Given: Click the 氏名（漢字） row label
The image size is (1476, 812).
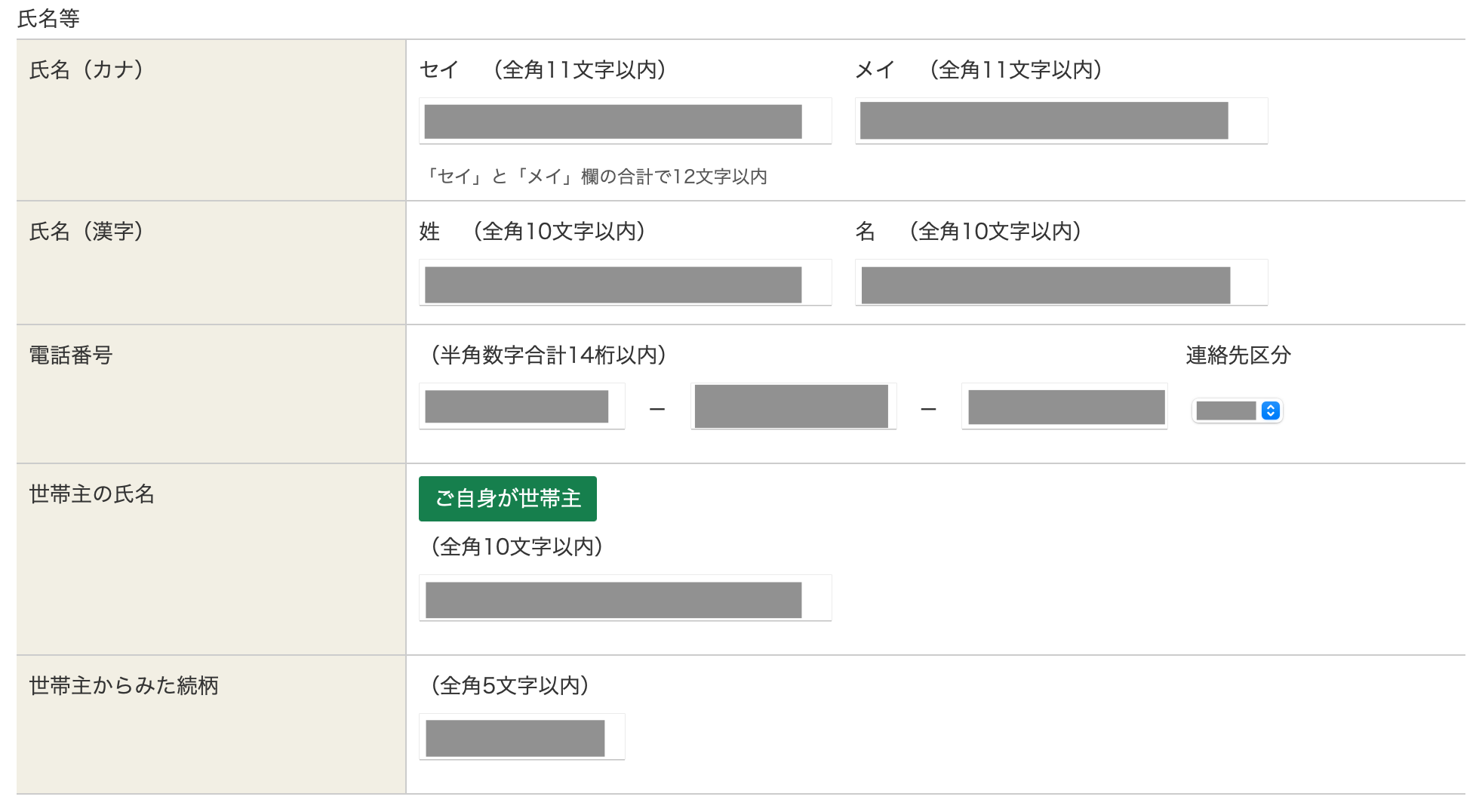Looking at the screenshot, I should [86, 232].
